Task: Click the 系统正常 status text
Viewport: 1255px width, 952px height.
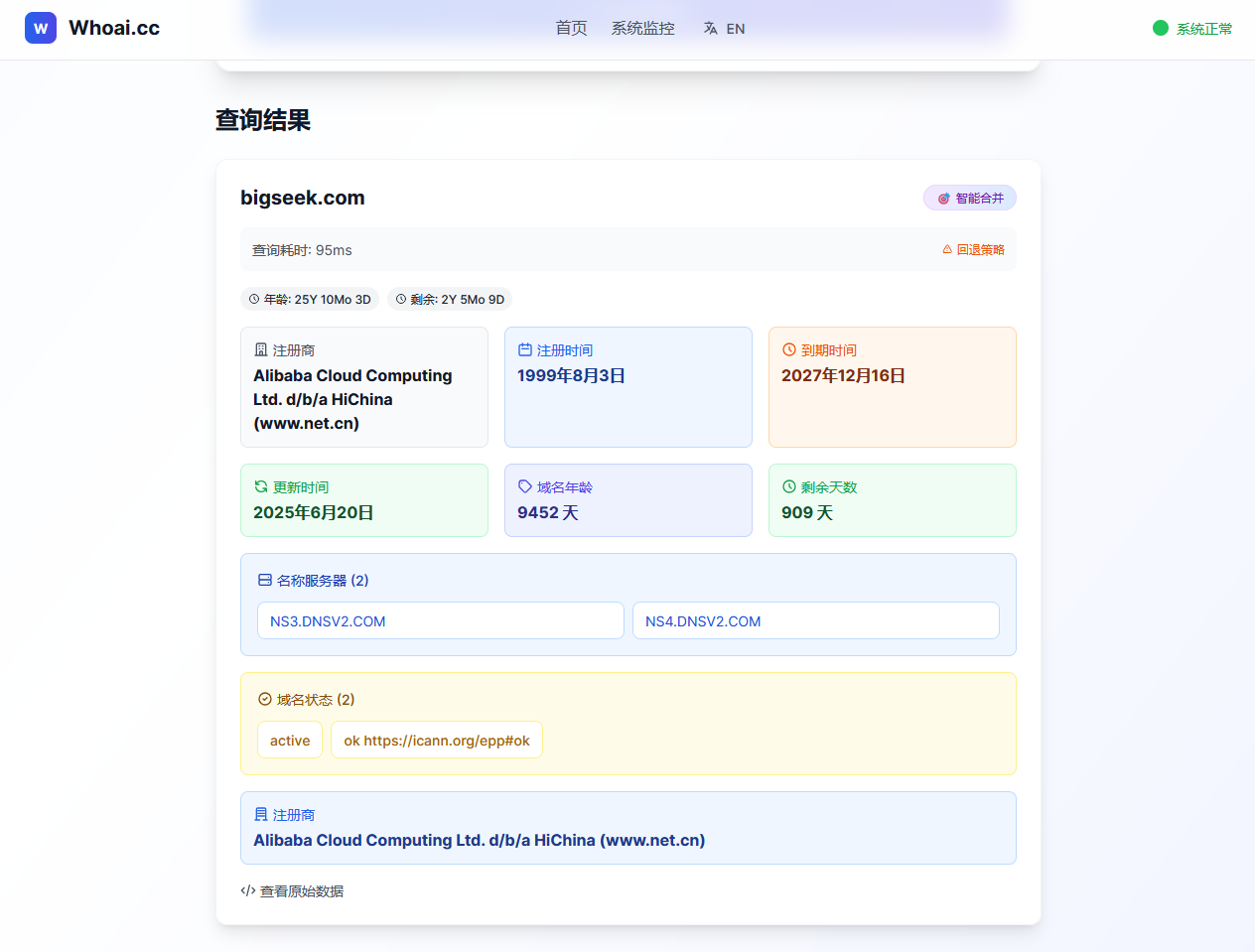Action: point(1204,29)
